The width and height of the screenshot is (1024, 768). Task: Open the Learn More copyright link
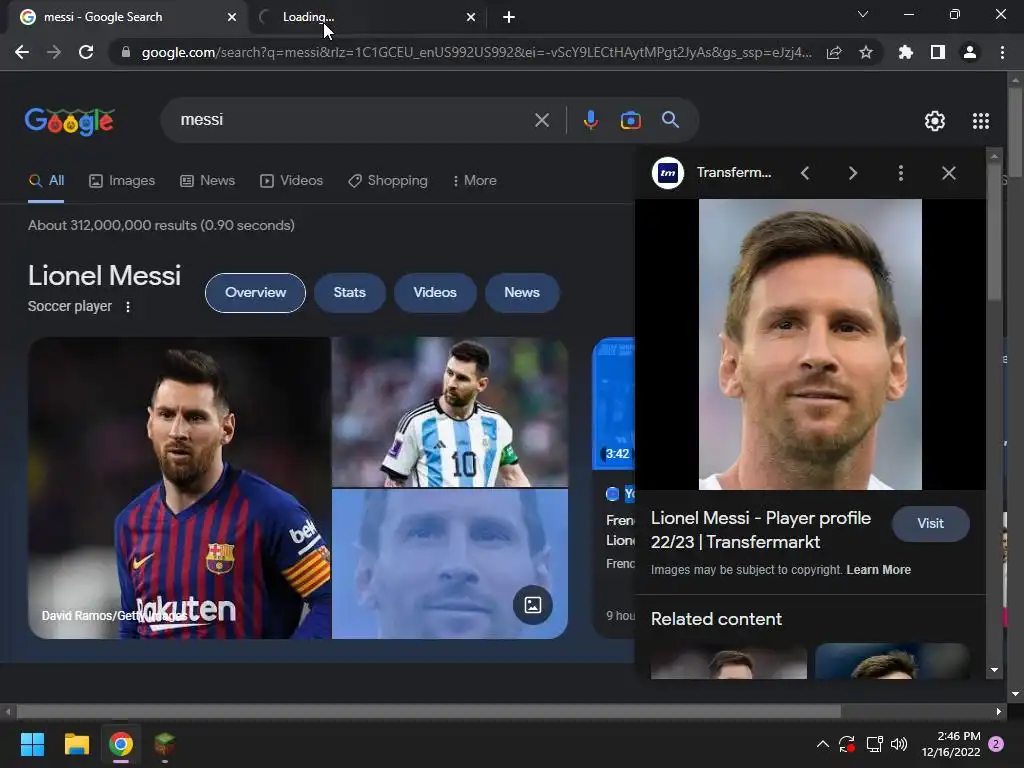click(x=878, y=569)
